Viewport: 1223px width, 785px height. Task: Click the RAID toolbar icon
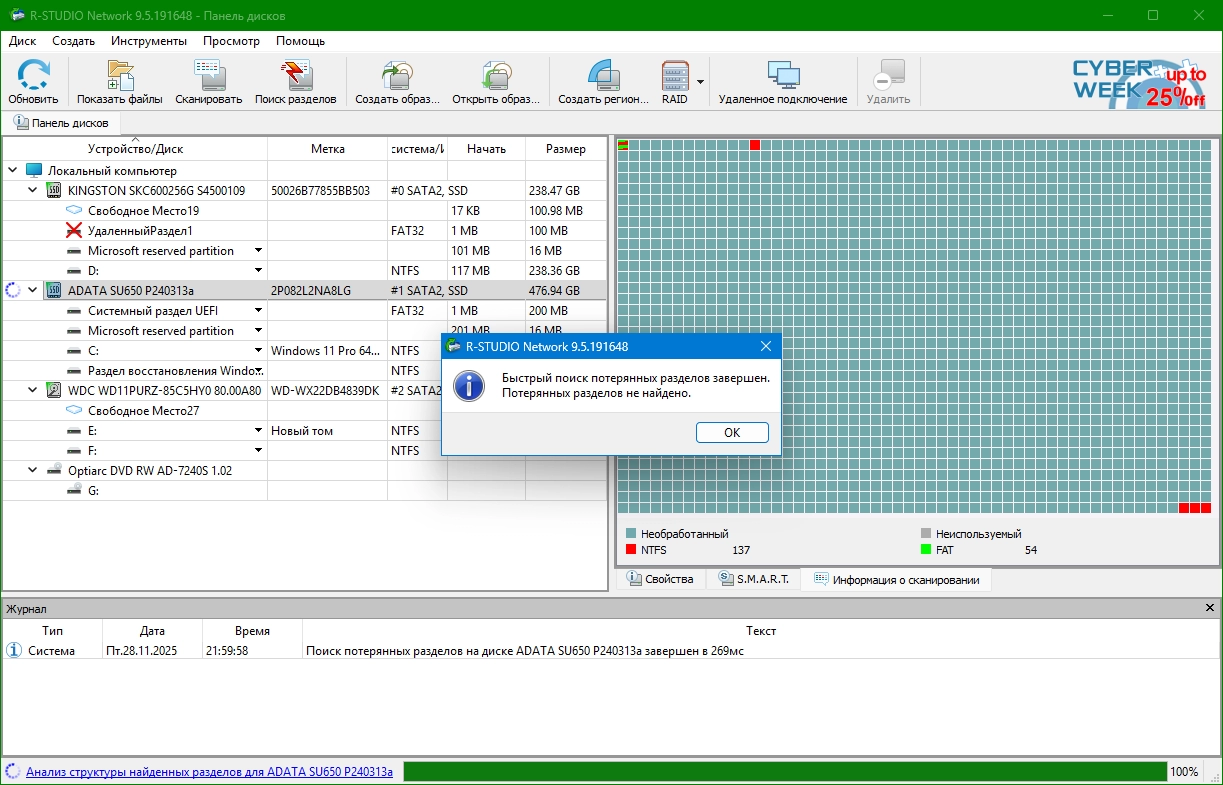[x=675, y=76]
